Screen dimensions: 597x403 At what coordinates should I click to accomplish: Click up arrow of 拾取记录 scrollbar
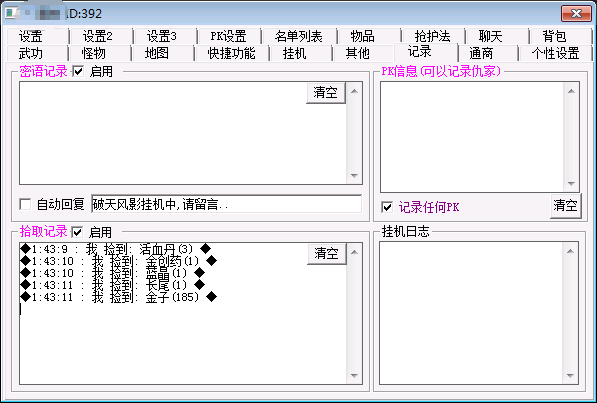tap(354, 252)
